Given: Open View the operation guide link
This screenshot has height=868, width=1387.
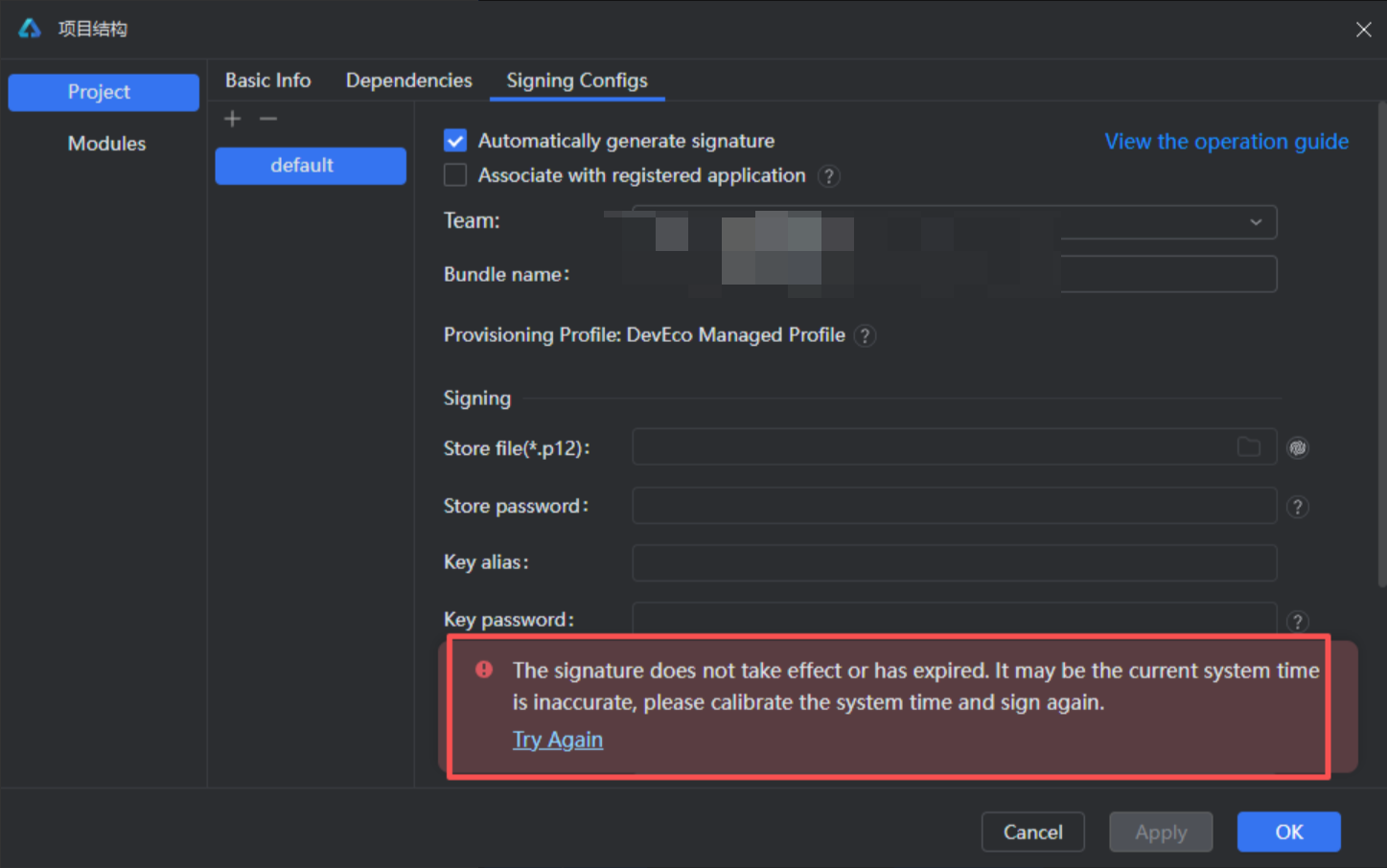Looking at the screenshot, I should (1227, 142).
